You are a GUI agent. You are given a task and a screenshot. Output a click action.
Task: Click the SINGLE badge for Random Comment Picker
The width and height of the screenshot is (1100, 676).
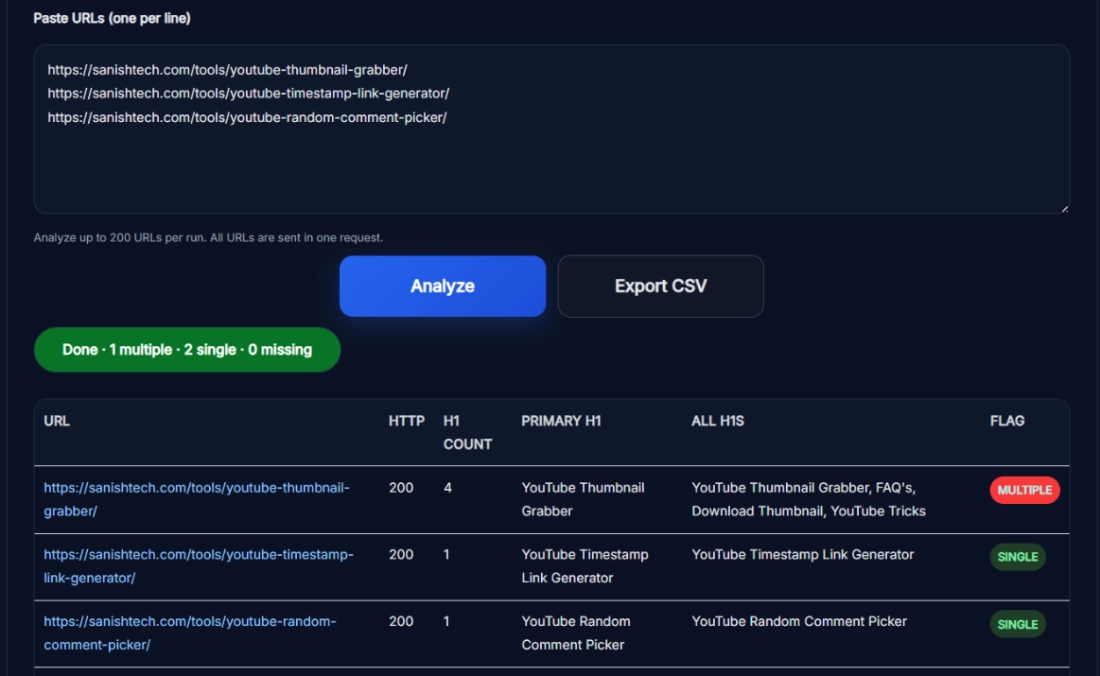[x=1017, y=624]
